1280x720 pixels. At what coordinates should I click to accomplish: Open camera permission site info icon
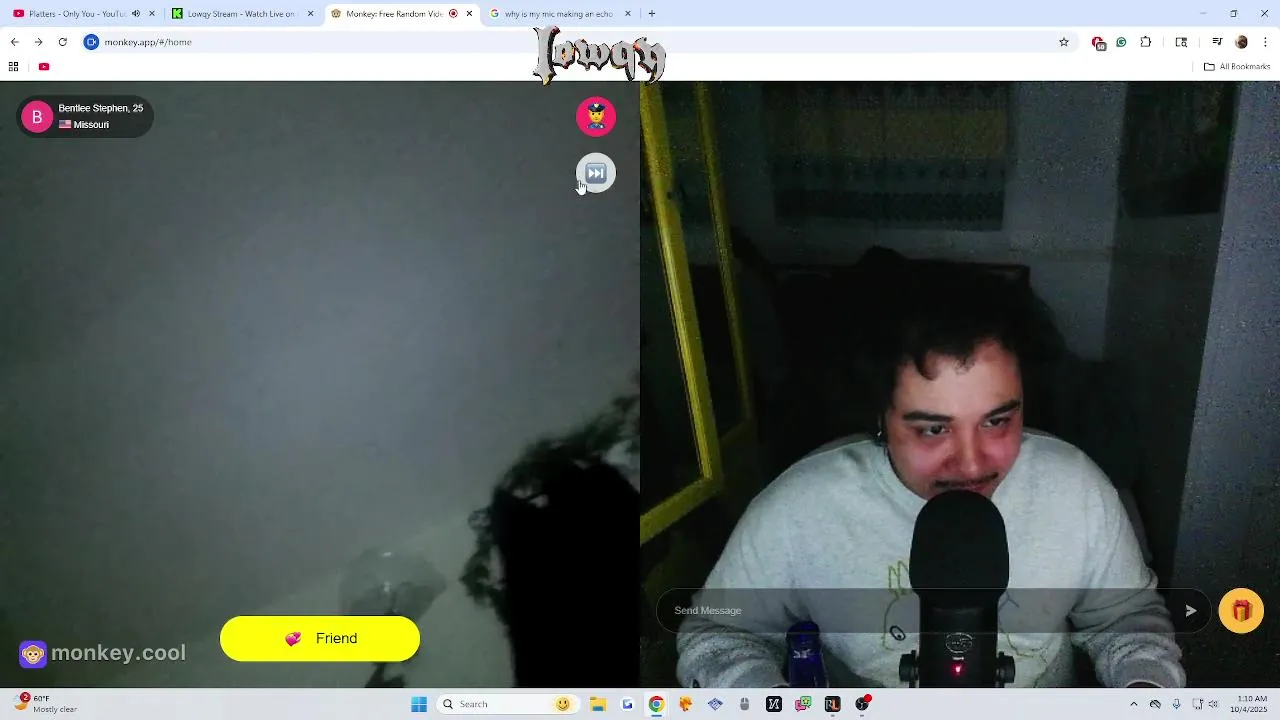point(91,42)
